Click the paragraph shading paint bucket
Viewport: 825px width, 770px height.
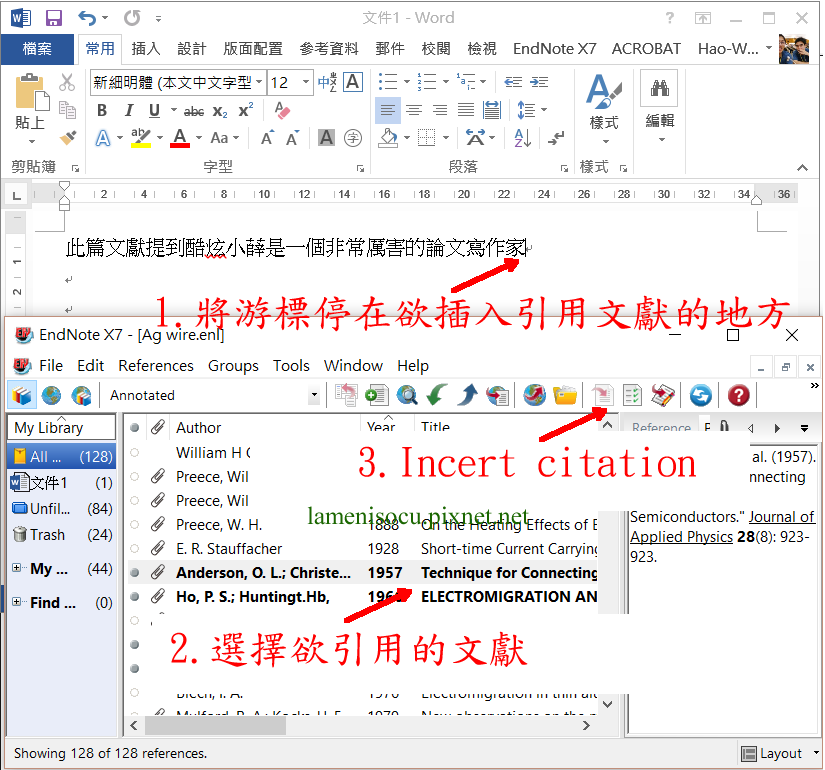coord(389,138)
